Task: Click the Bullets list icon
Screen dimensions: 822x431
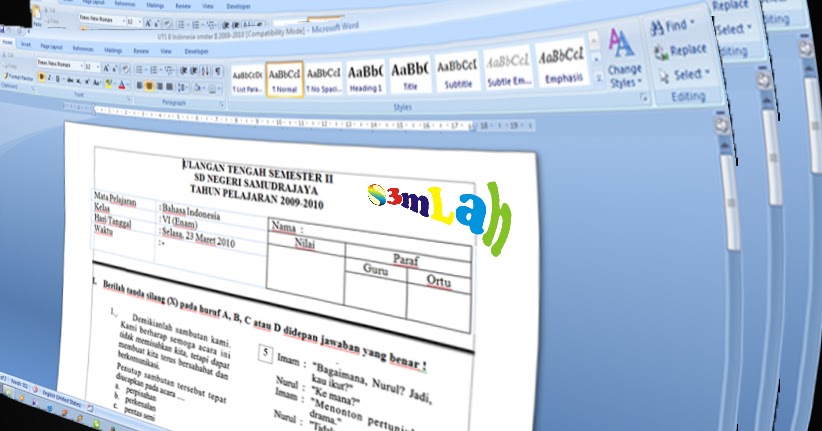Action: point(139,70)
